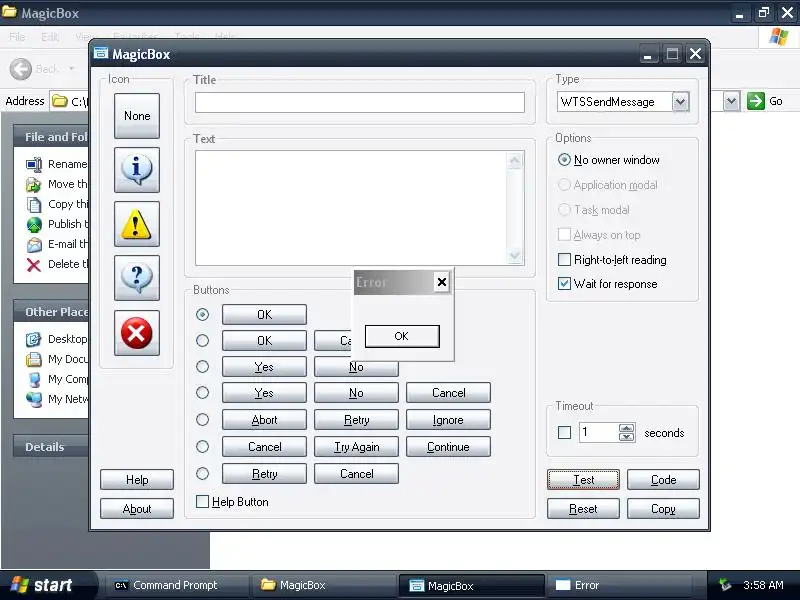The image size is (800, 600).
Task: Click OK in the Error dialog
Action: [402, 336]
